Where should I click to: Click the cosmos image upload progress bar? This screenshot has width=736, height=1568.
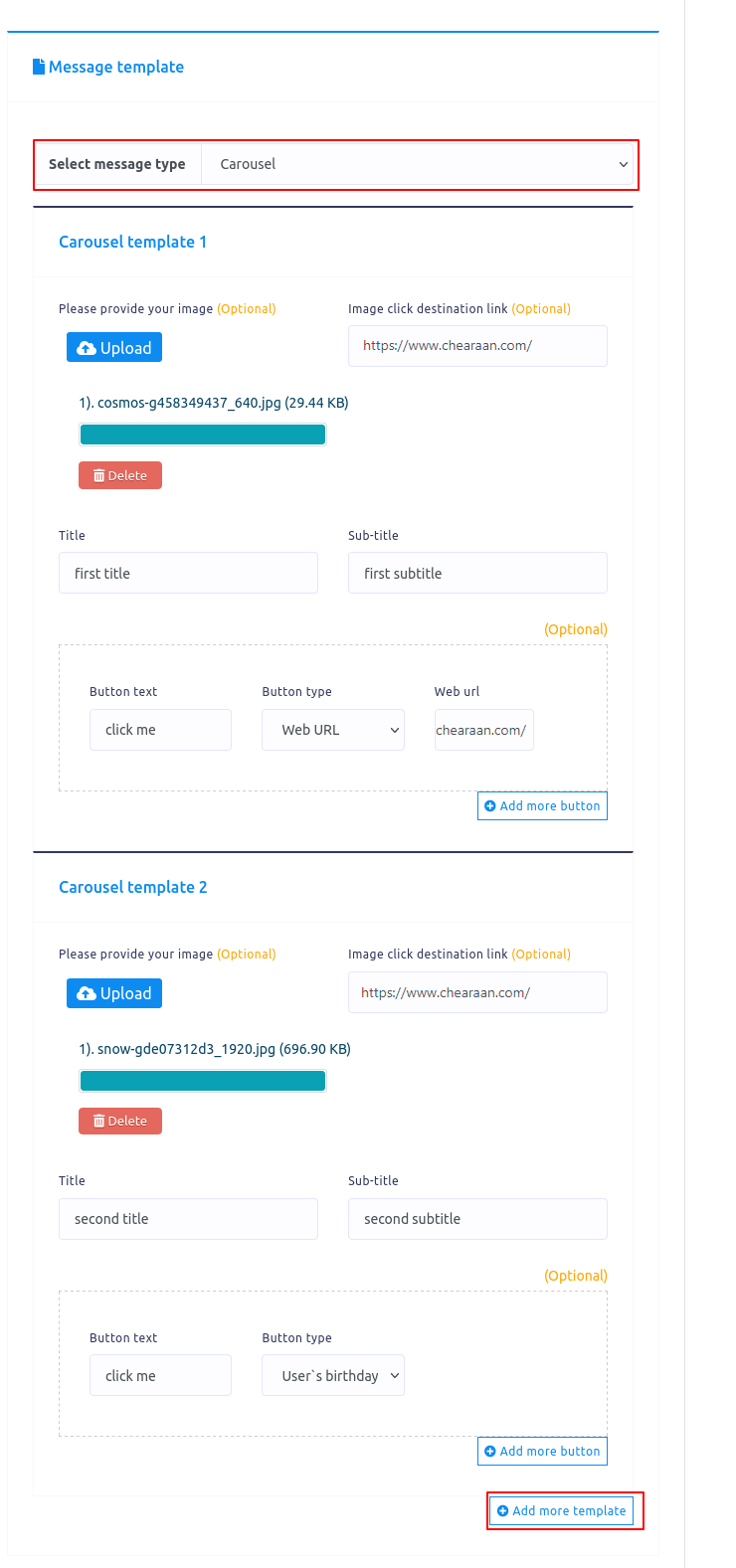coord(203,435)
